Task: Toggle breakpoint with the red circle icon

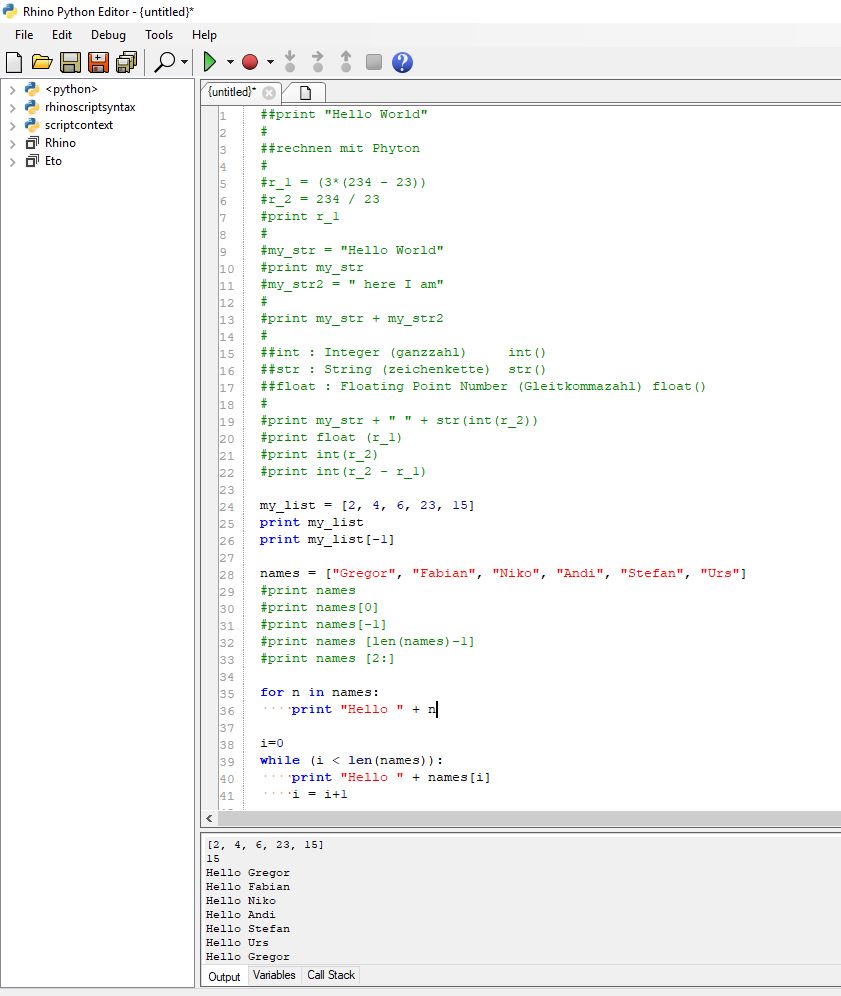Action: point(250,63)
